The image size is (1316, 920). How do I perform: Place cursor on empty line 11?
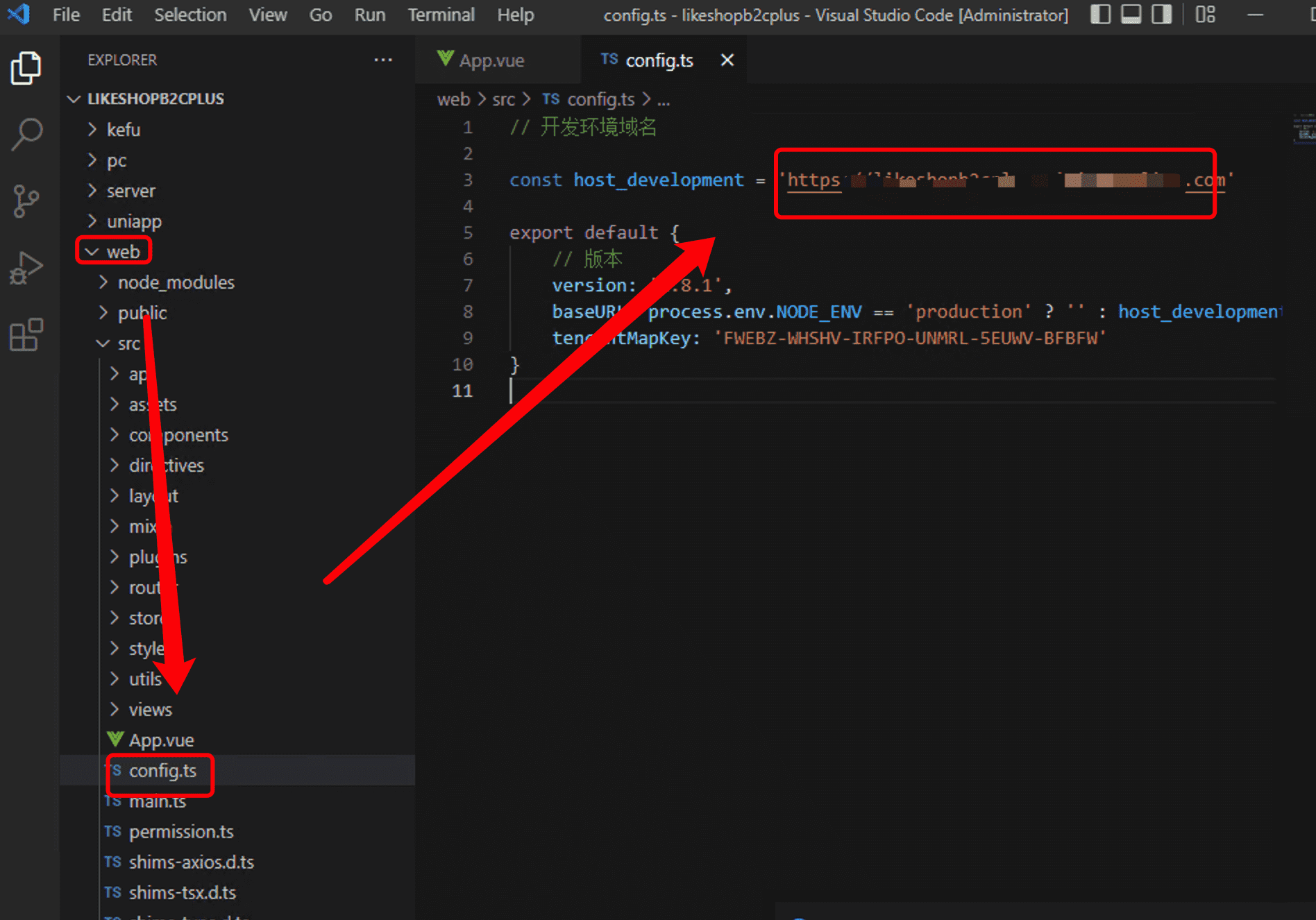[893, 391]
